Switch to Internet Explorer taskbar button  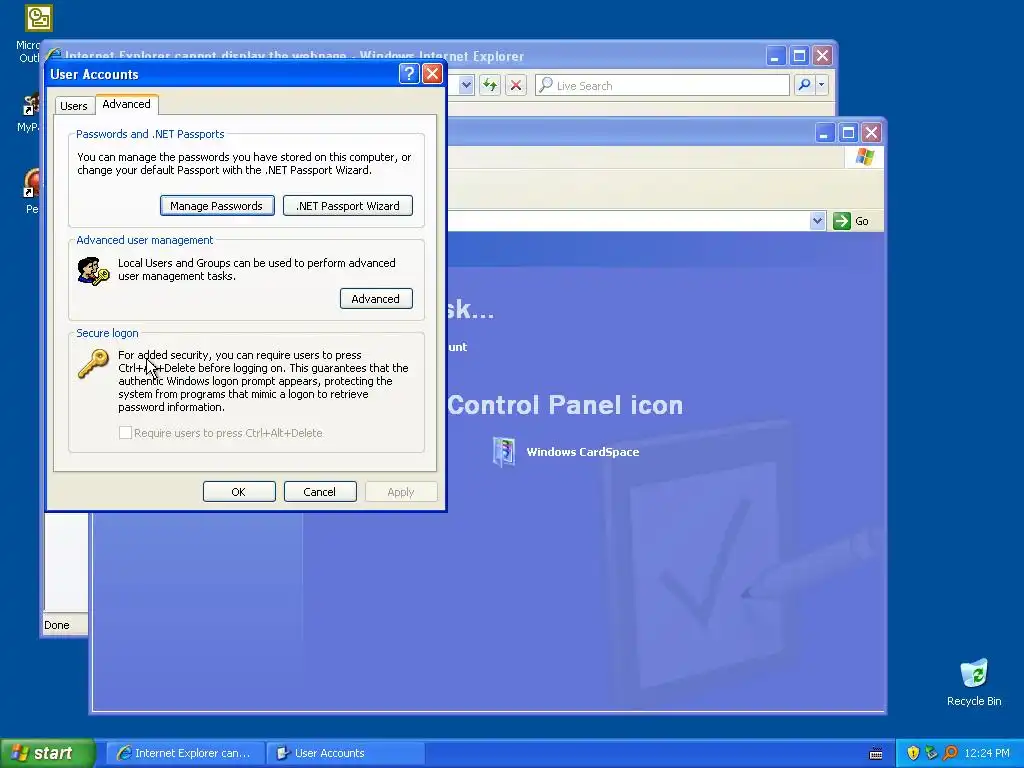pyautogui.click(x=186, y=753)
